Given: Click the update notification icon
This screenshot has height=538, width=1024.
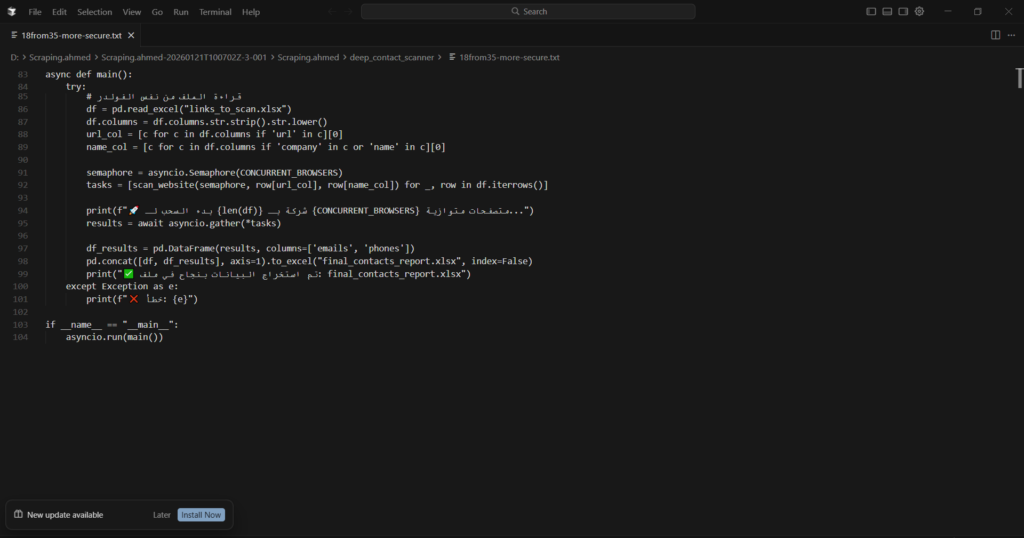Looking at the screenshot, I should click(18, 514).
